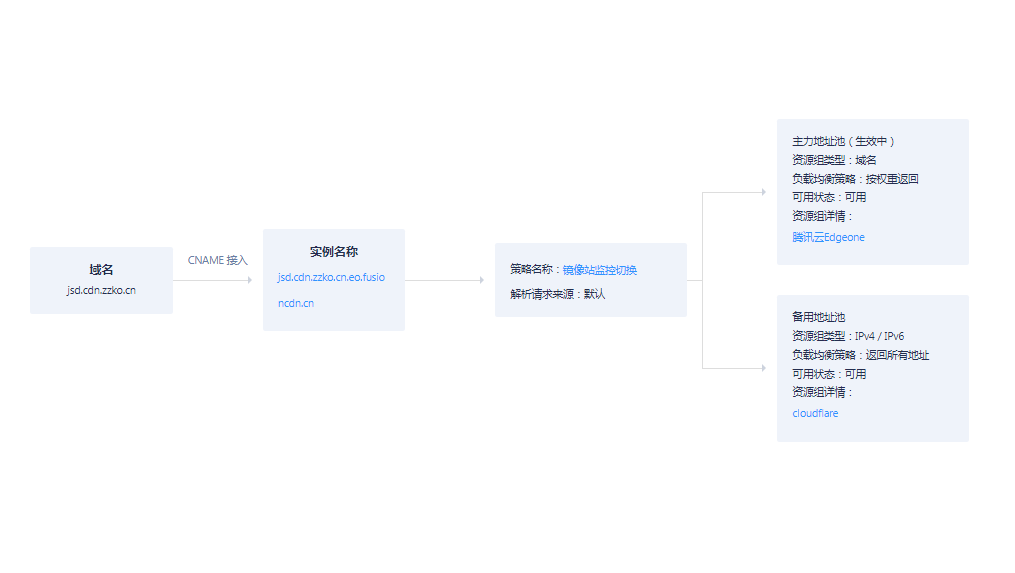This screenshot has width=1015, height=573.
Task: Click the ncdn.cn instance link line
Action: [296, 303]
